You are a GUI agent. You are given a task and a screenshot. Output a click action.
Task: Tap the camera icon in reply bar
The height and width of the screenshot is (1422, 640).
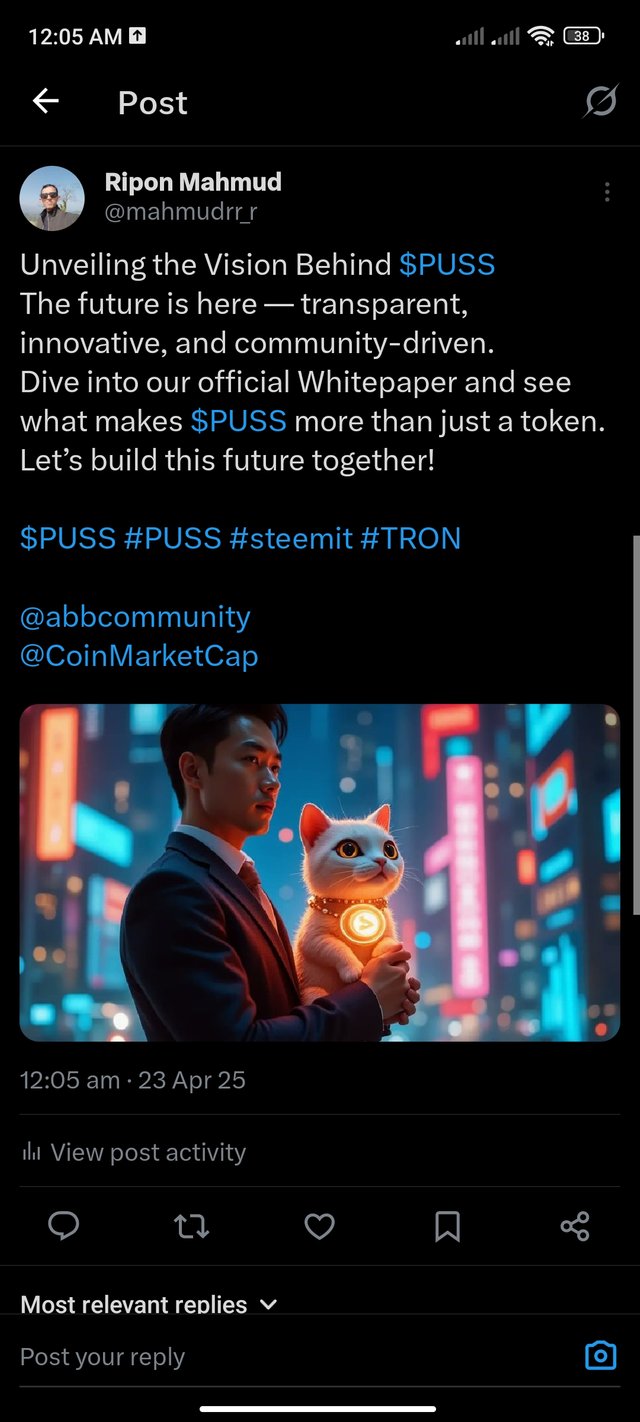[x=600, y=1356]
